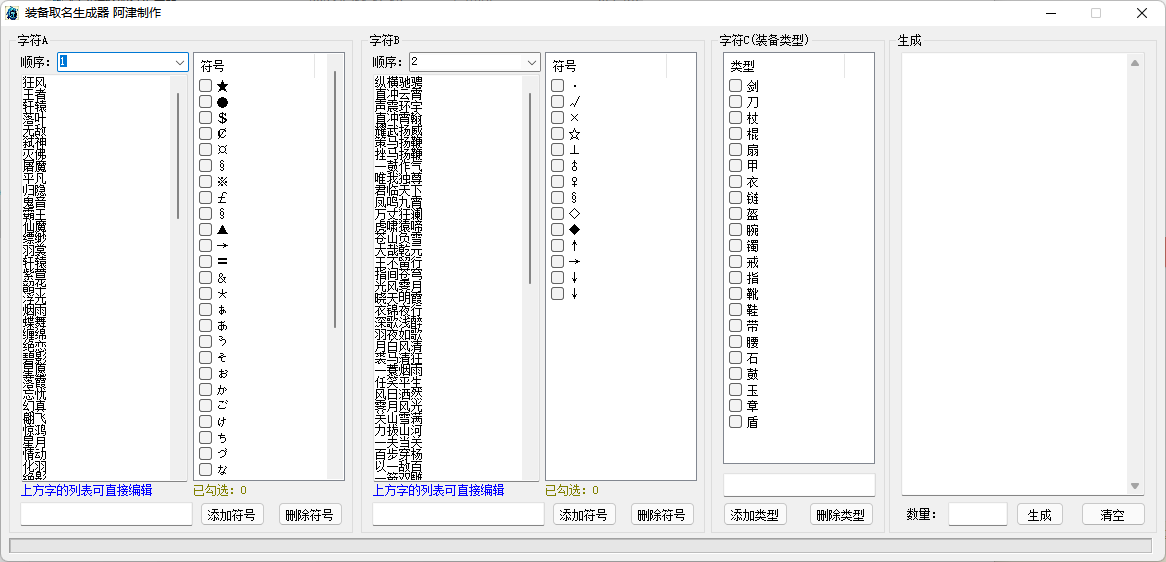Clear output with the 清空 button

pyautogui.click(x=1112, y=514)
